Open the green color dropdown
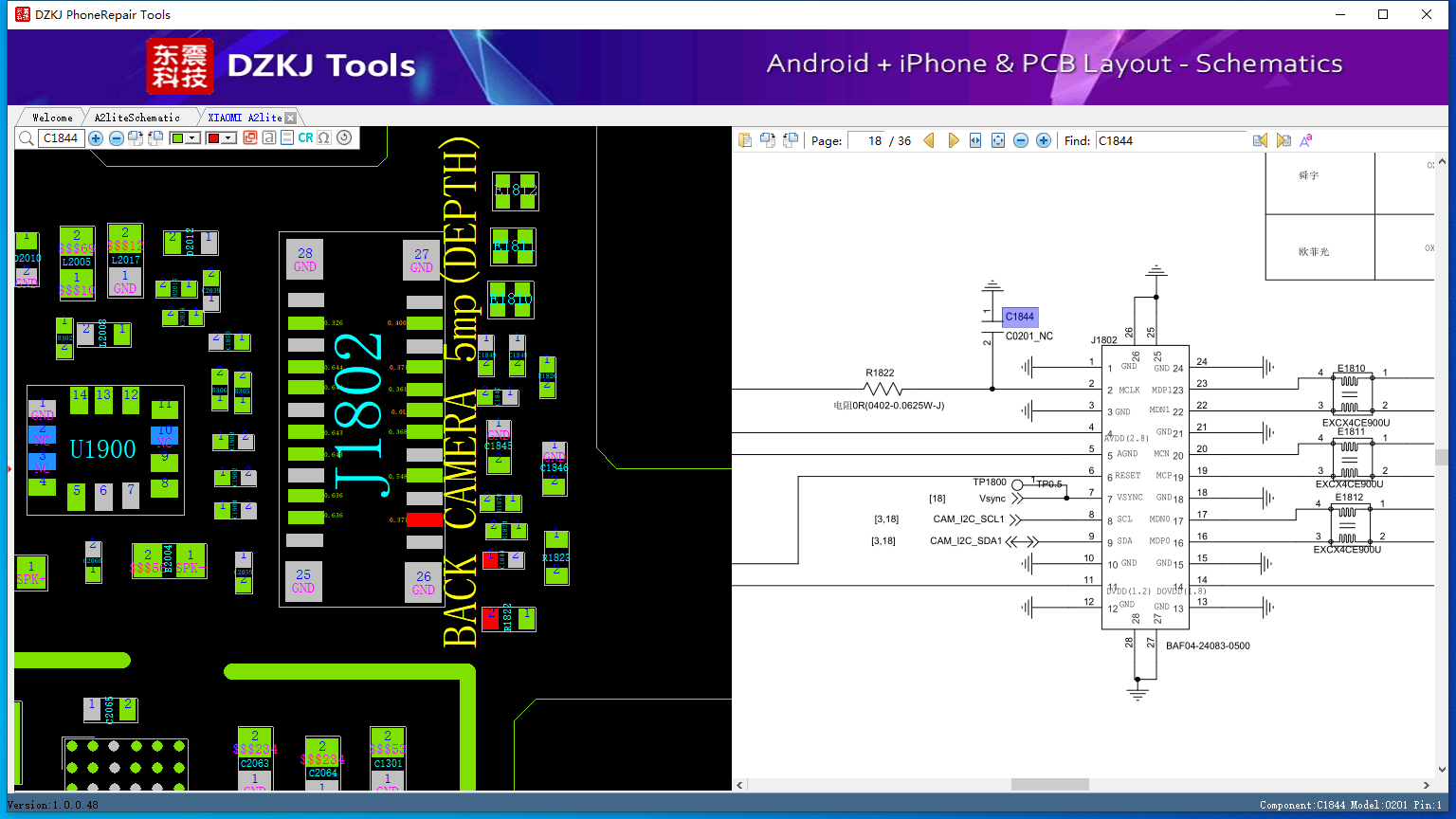 [x=193, y=138]
